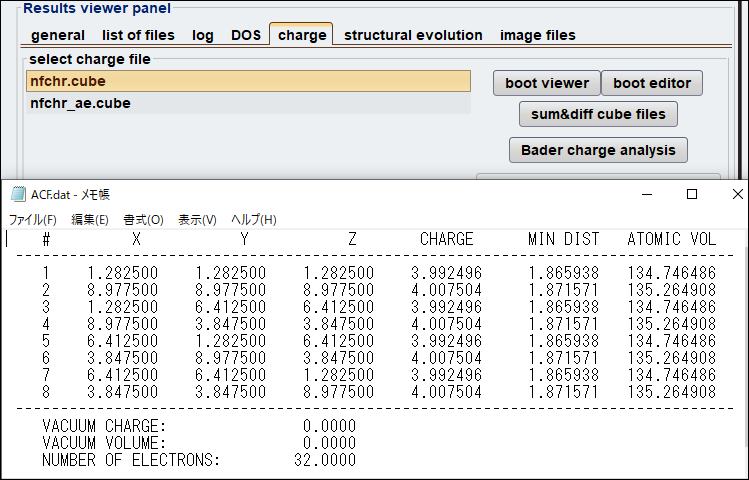Click atomic volume value in row 1
This screenshot has width=749, height=480.
coord(672,273)
